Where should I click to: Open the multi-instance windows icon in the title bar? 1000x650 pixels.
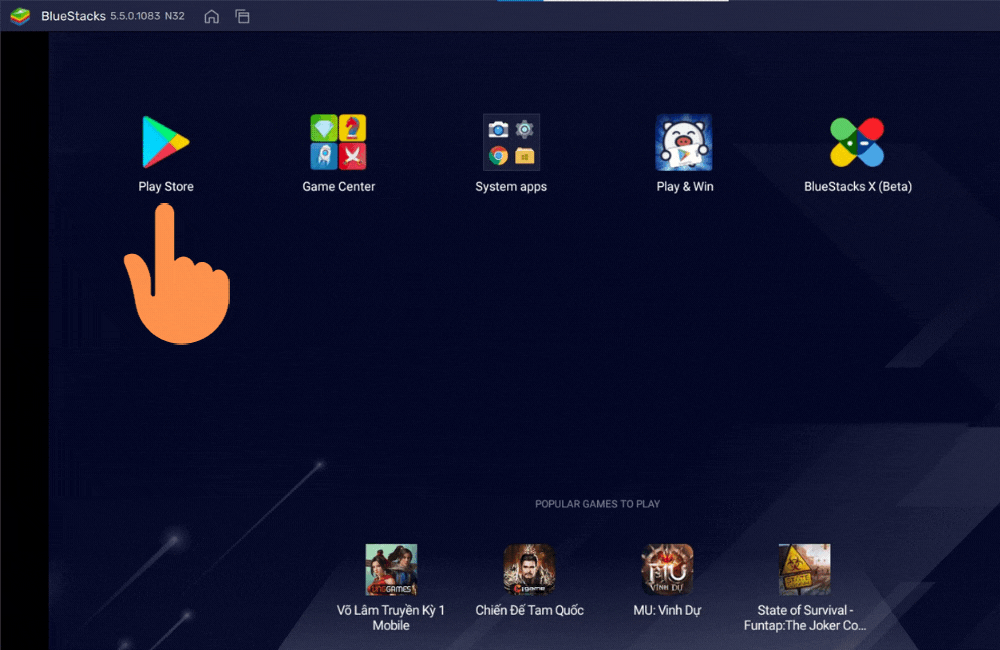242,17
